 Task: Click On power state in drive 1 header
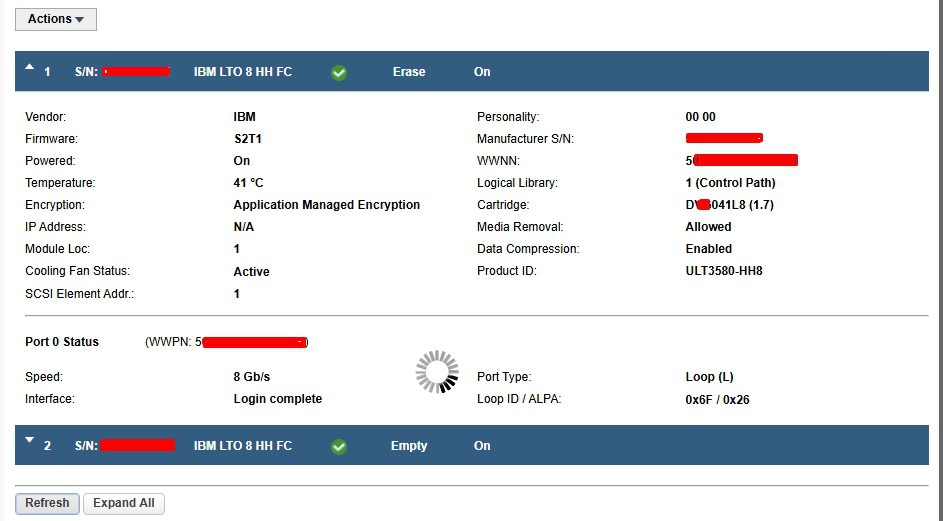pyautogui.click(x=482, y=72)
